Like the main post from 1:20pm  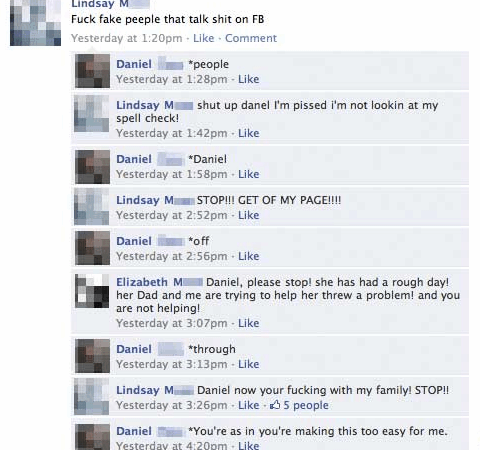tap(204, 38)
